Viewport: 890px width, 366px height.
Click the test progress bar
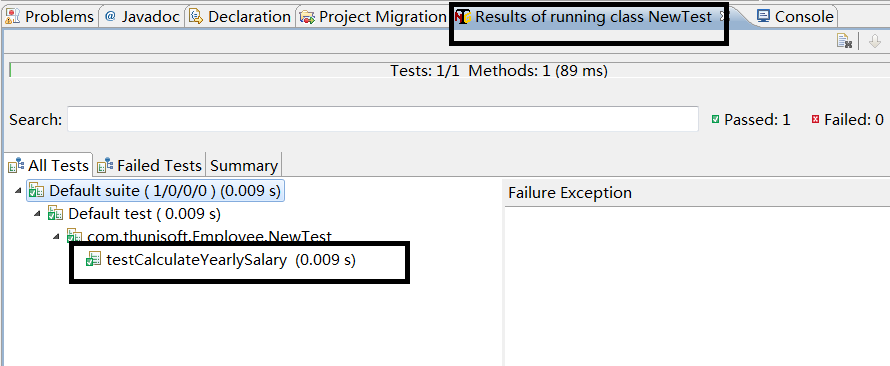click(x=448, y=71)
